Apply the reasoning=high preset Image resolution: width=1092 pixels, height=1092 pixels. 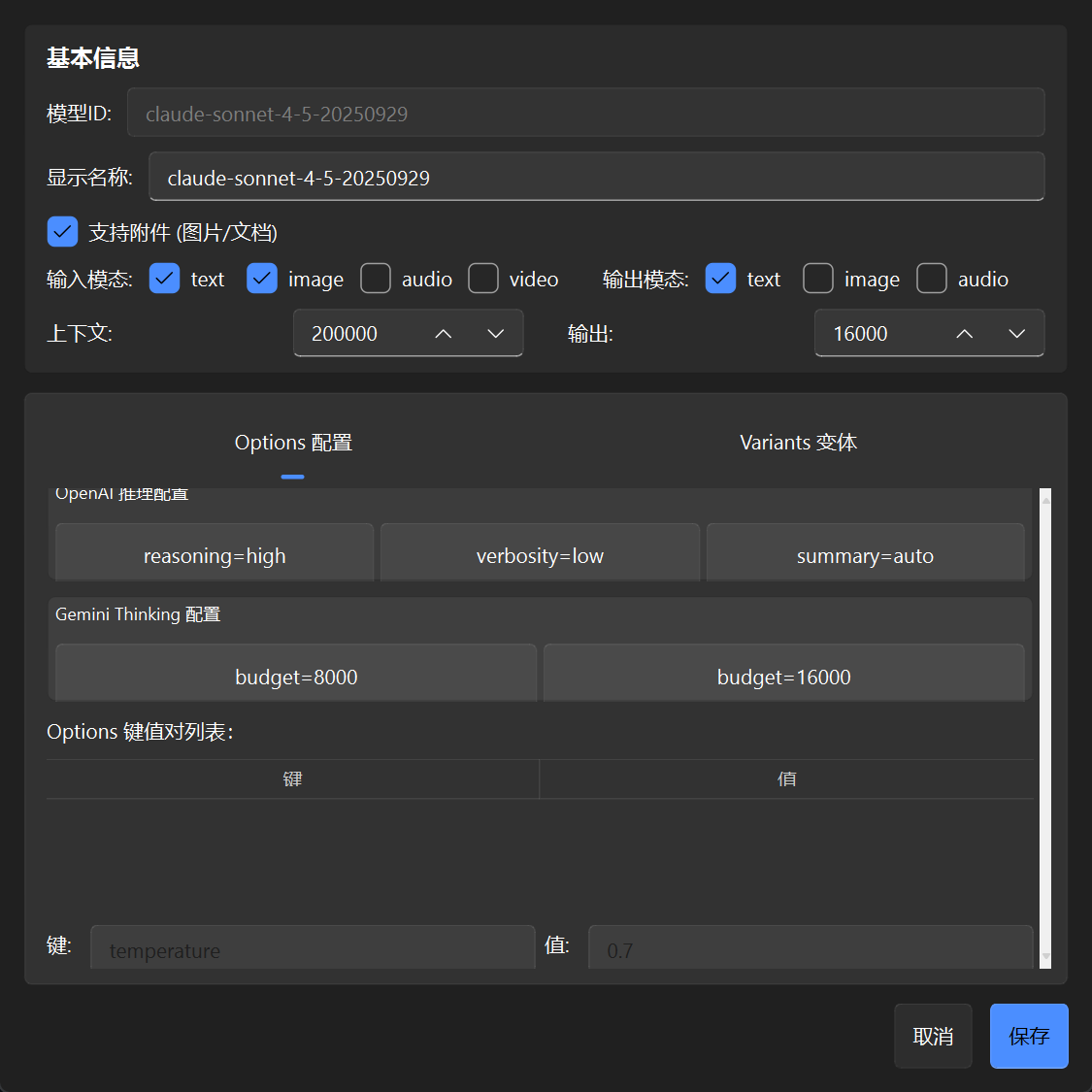[x=215, y=556]
